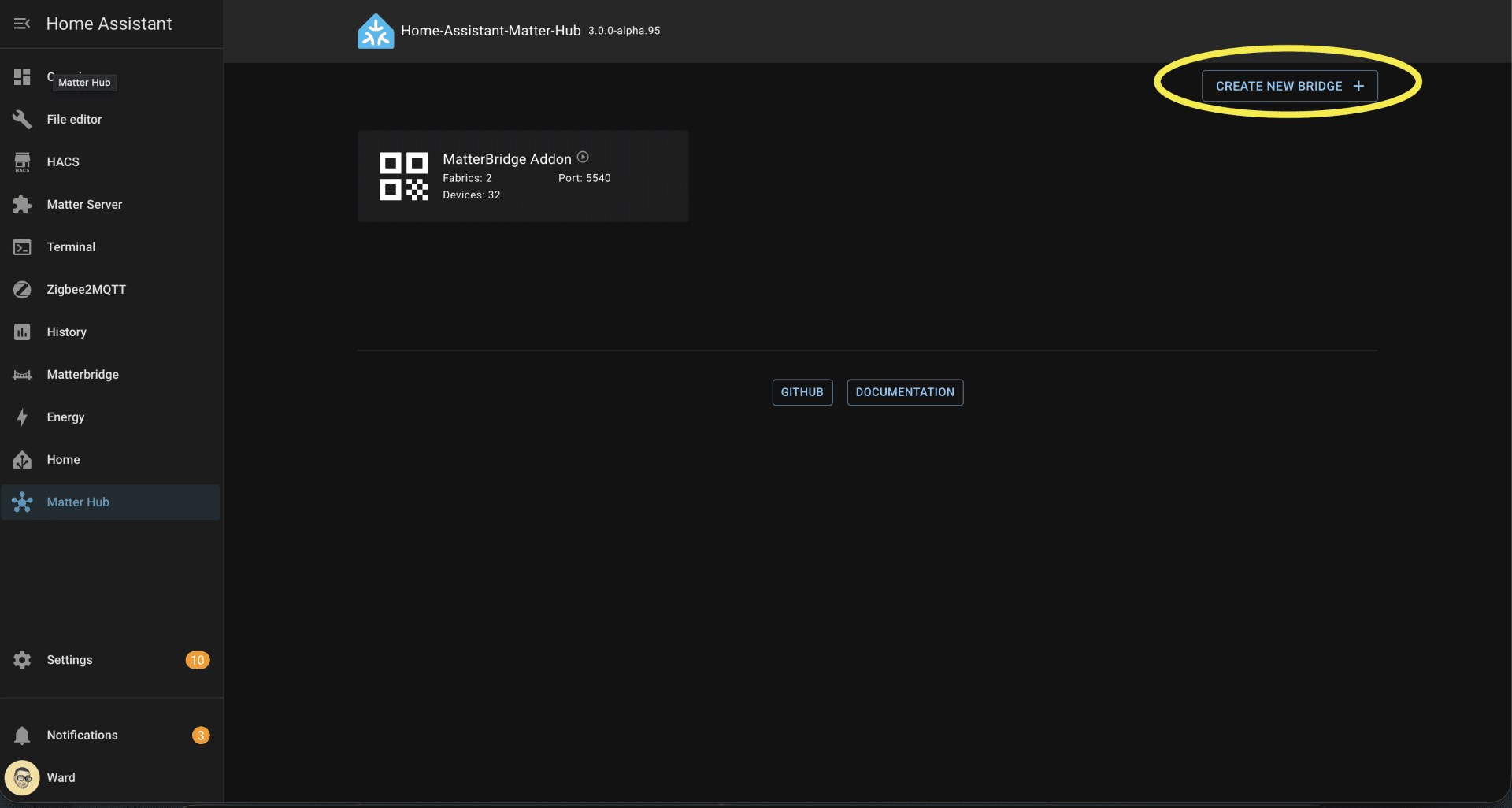The height and width of the screenshot is (808, 1512).
Task: Click the CREATE NEW BRIDGE button
Action: (1289, 86)
